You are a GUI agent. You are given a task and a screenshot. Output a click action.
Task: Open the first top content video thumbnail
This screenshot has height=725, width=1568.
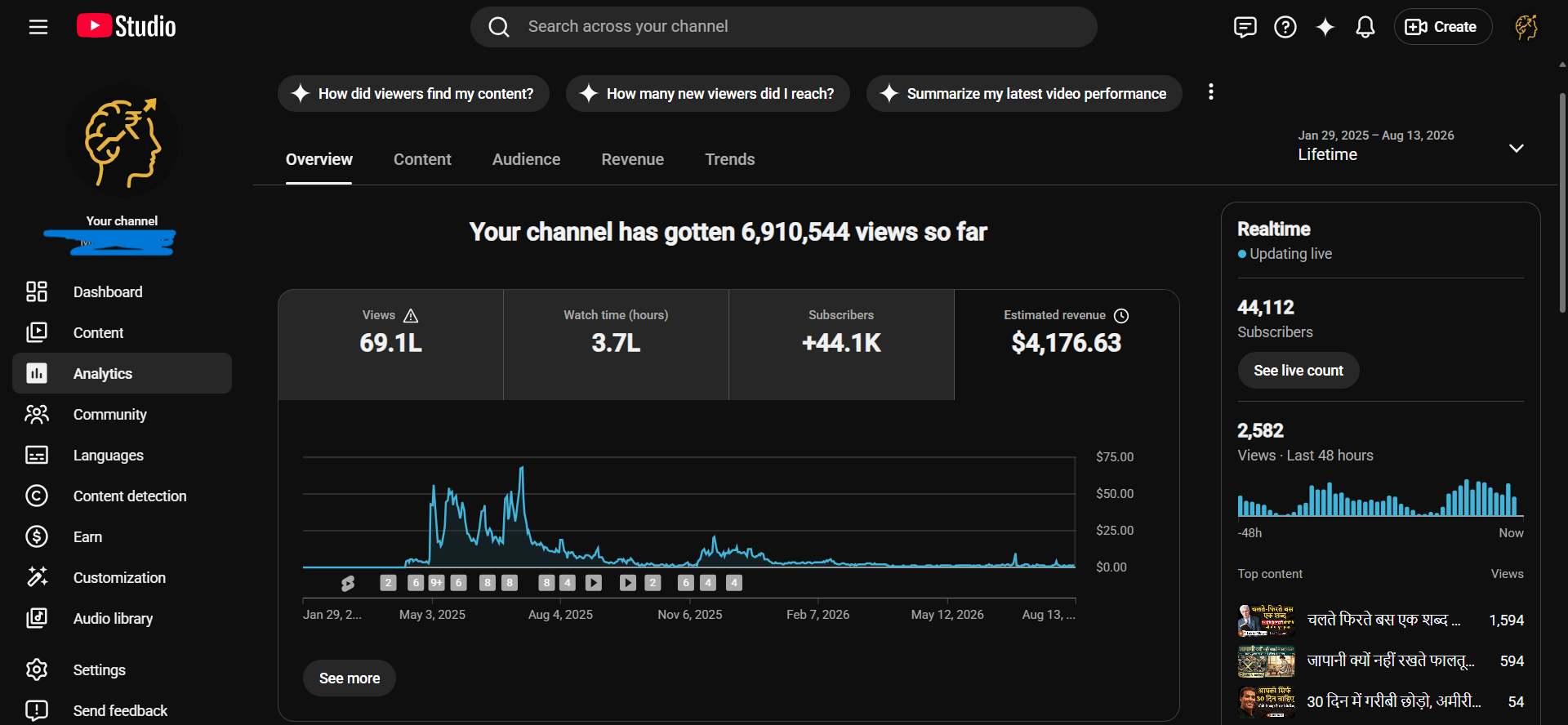point(1266,620)
